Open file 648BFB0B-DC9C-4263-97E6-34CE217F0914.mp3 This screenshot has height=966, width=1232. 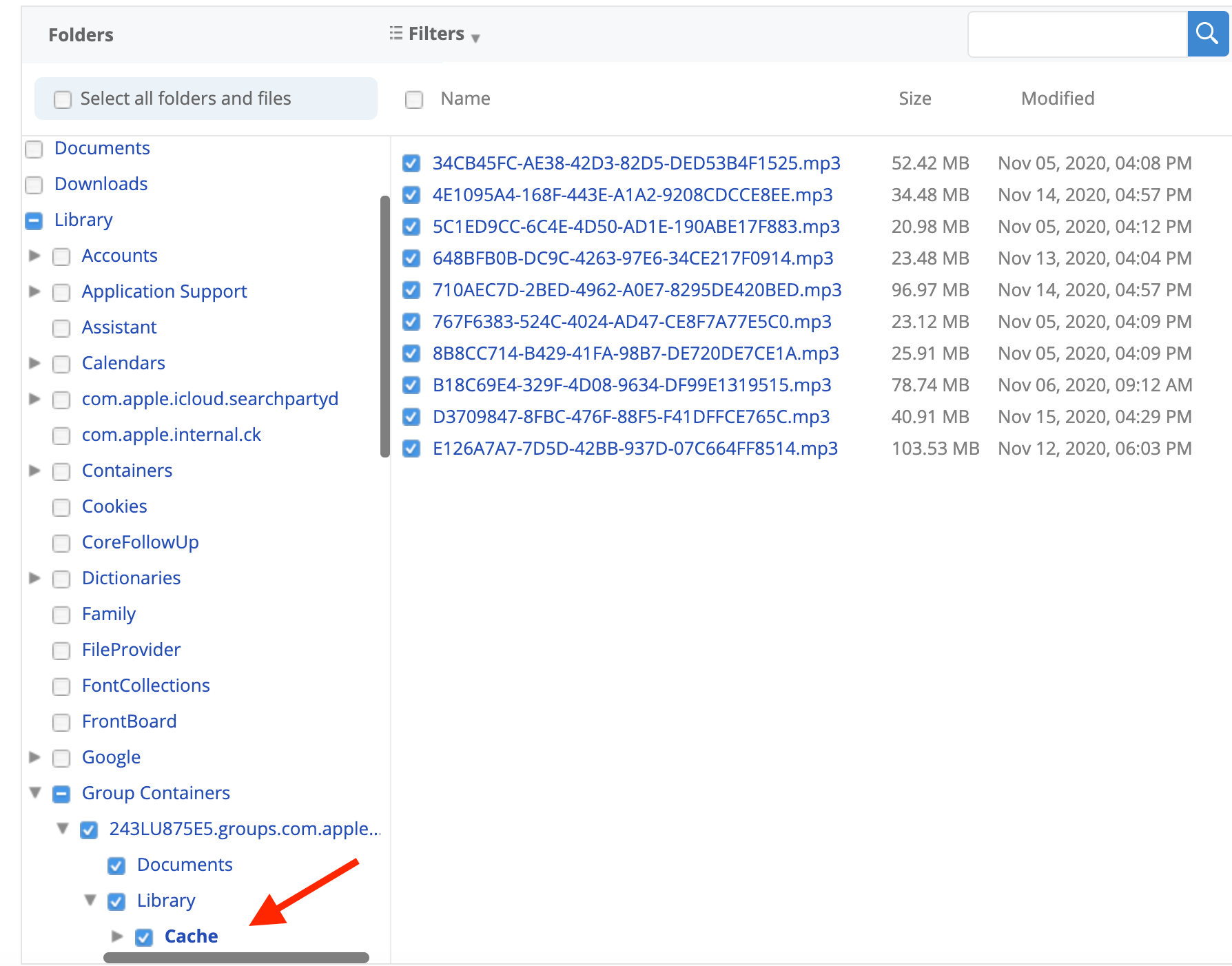(633, 258)
